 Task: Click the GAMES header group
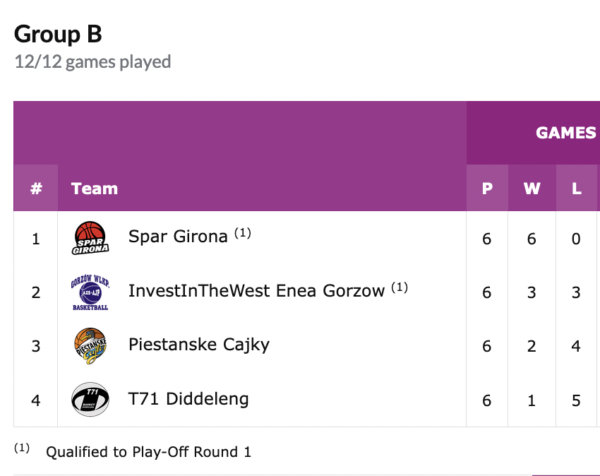pyautogui.click(x=565, y=133)
